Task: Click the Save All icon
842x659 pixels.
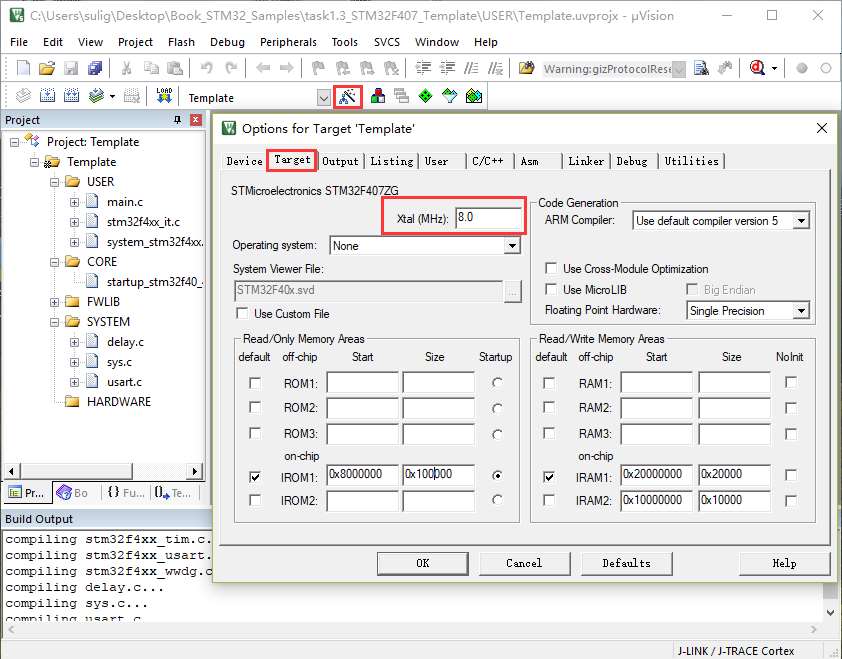Action: 95,68
